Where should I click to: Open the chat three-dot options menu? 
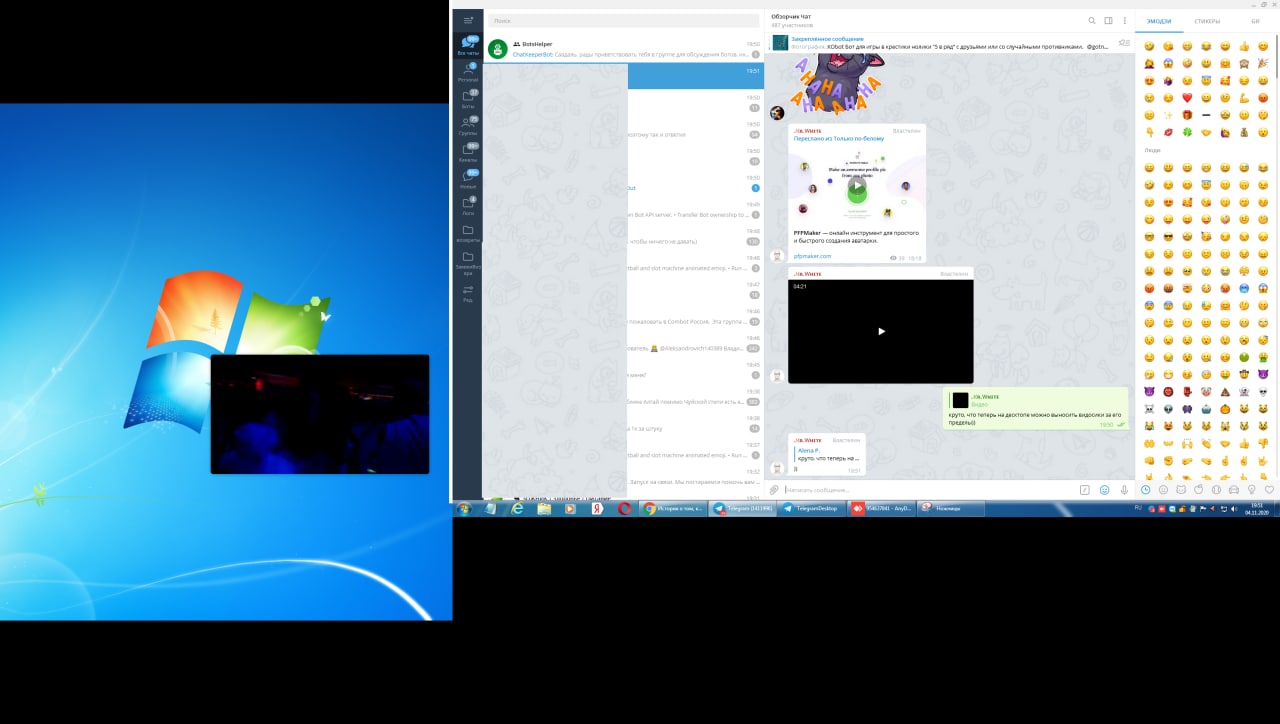pos(1124,20)
